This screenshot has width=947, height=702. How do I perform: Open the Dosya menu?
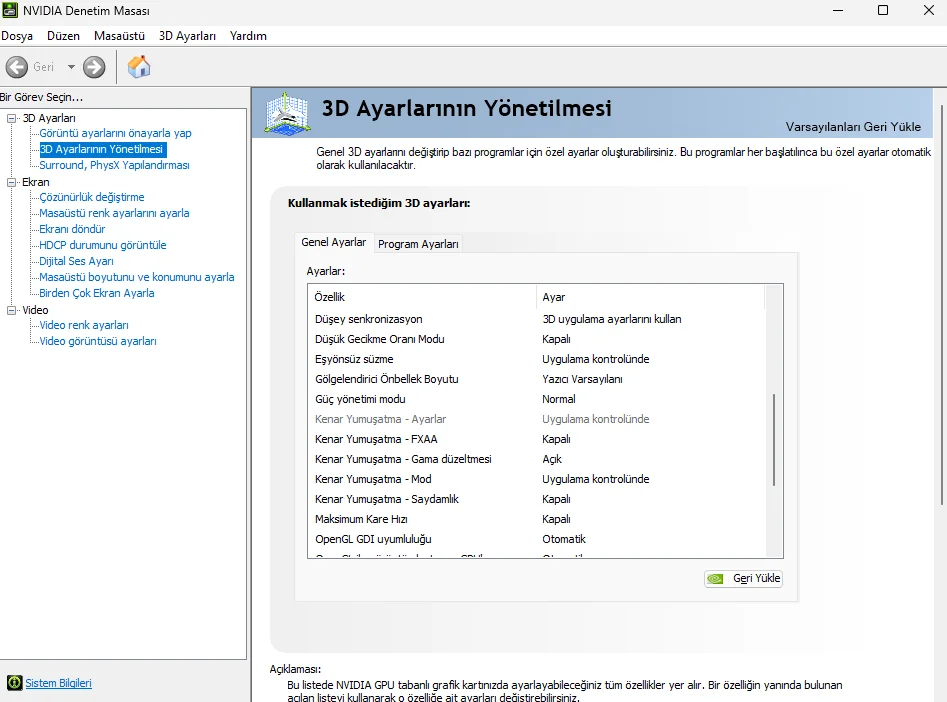pyautogui.click(x=17, y=36)
